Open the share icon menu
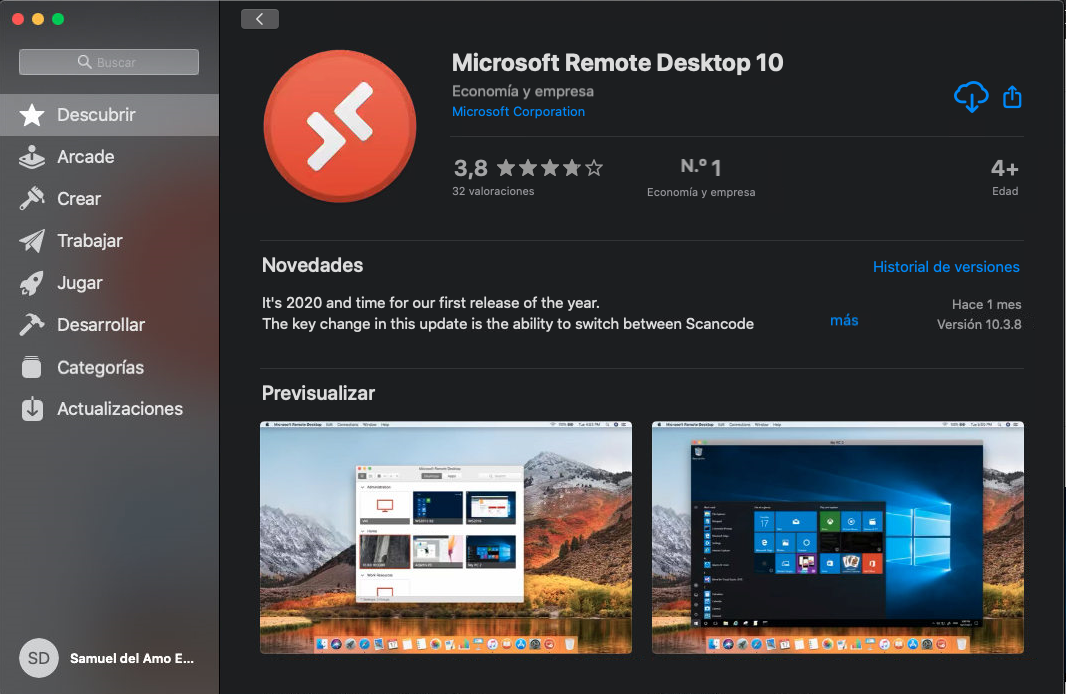 tap(1012, 97)
